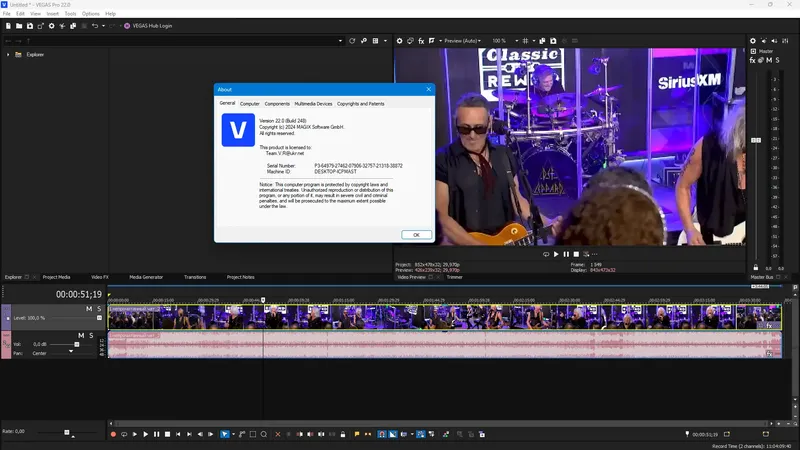This screenshot has height=450, width=800.
Task: Click the Record button in timeline transport
Action: (x=113, y=434)
